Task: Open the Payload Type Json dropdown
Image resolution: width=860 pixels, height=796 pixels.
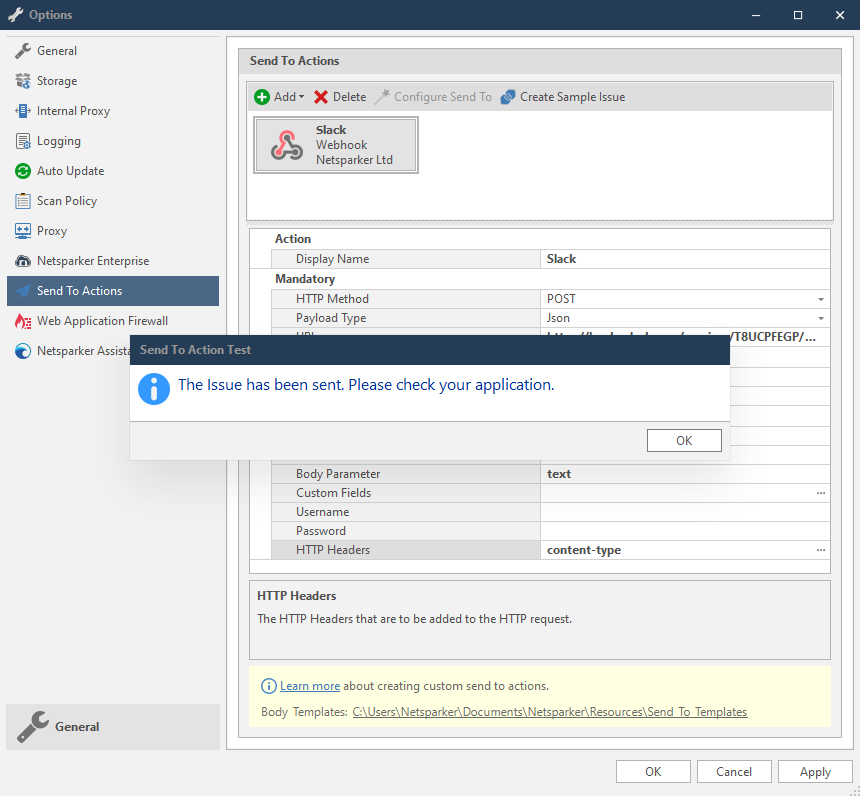Action: pos(820,317)
